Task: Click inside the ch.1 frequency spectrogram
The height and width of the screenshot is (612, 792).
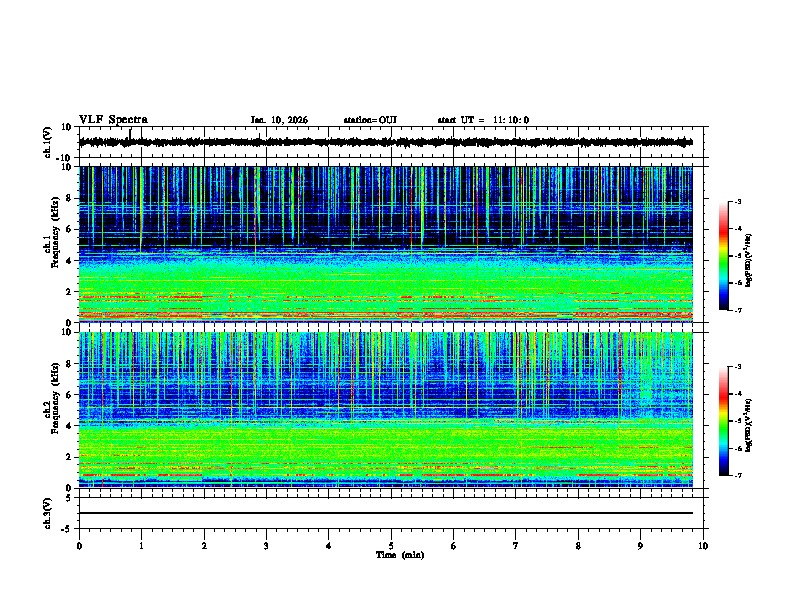Action: 385,244
